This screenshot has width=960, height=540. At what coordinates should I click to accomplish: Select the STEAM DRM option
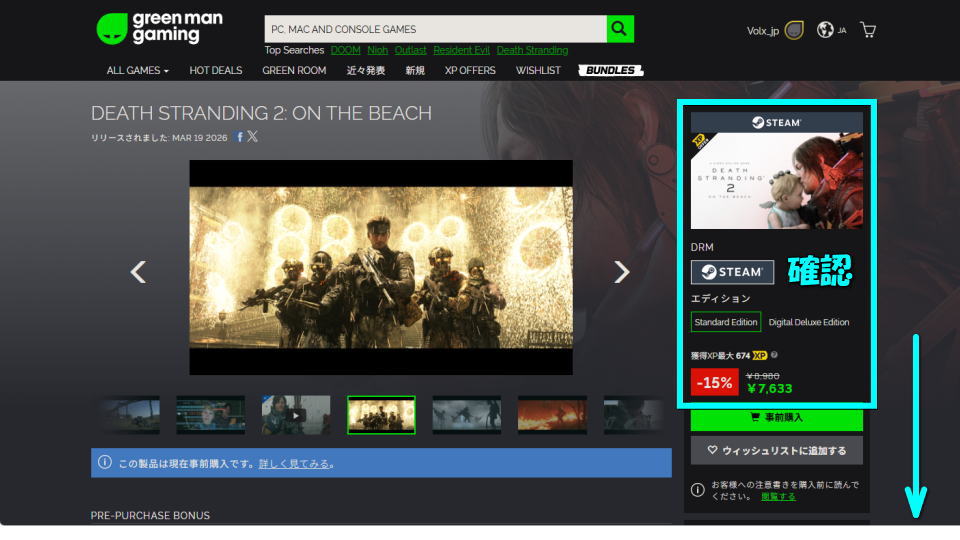pyautogui.click(x=732, y=272)
